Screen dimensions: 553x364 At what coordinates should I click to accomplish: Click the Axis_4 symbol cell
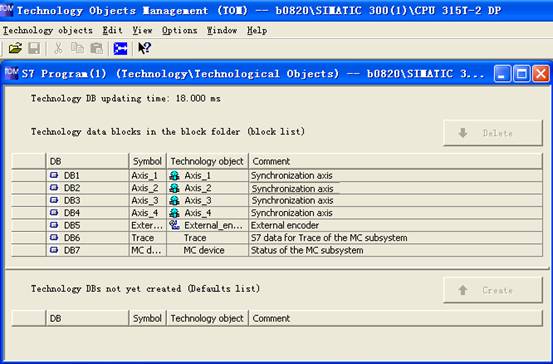147,213
